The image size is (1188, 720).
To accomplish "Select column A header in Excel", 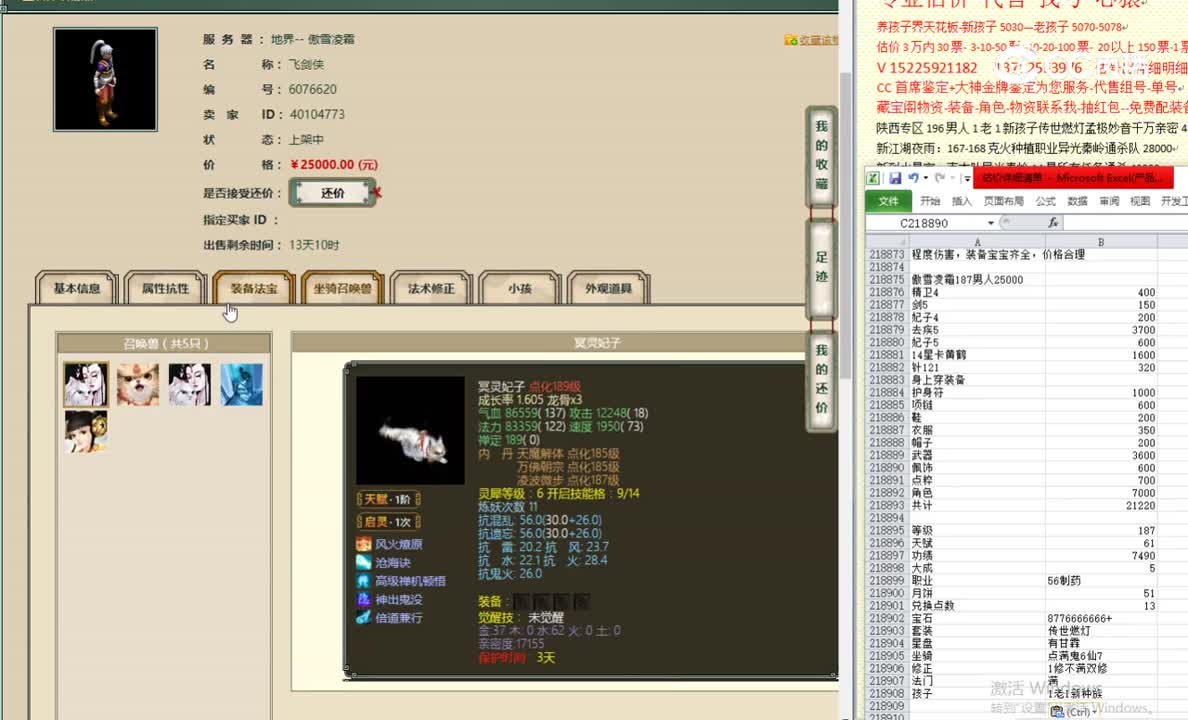I will [977, 242].
